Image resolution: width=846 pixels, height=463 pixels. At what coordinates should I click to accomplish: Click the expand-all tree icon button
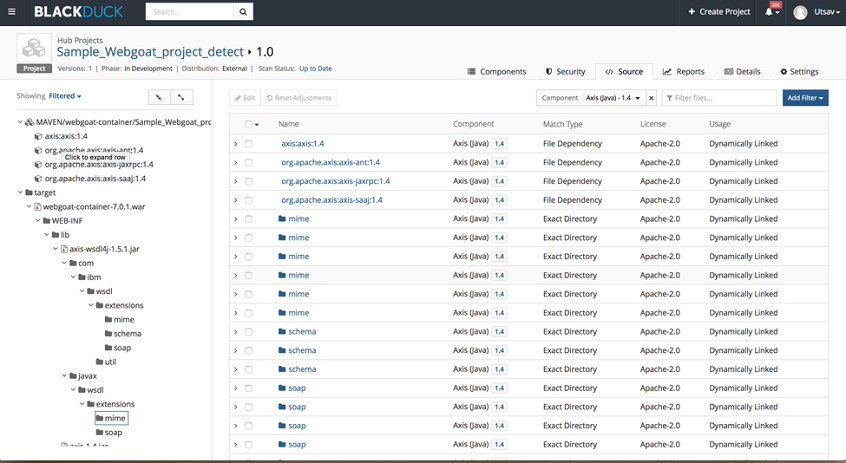coord(158,97)
